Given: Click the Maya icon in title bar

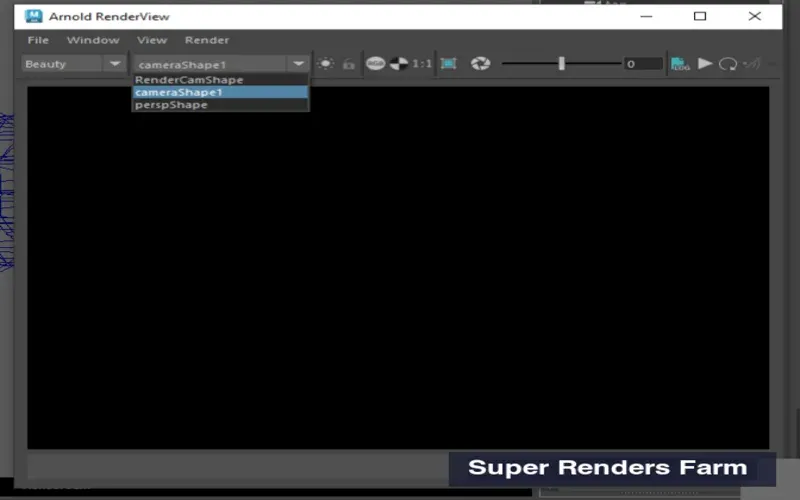Looking at the screenshot, I should click(x=34, y=16).
